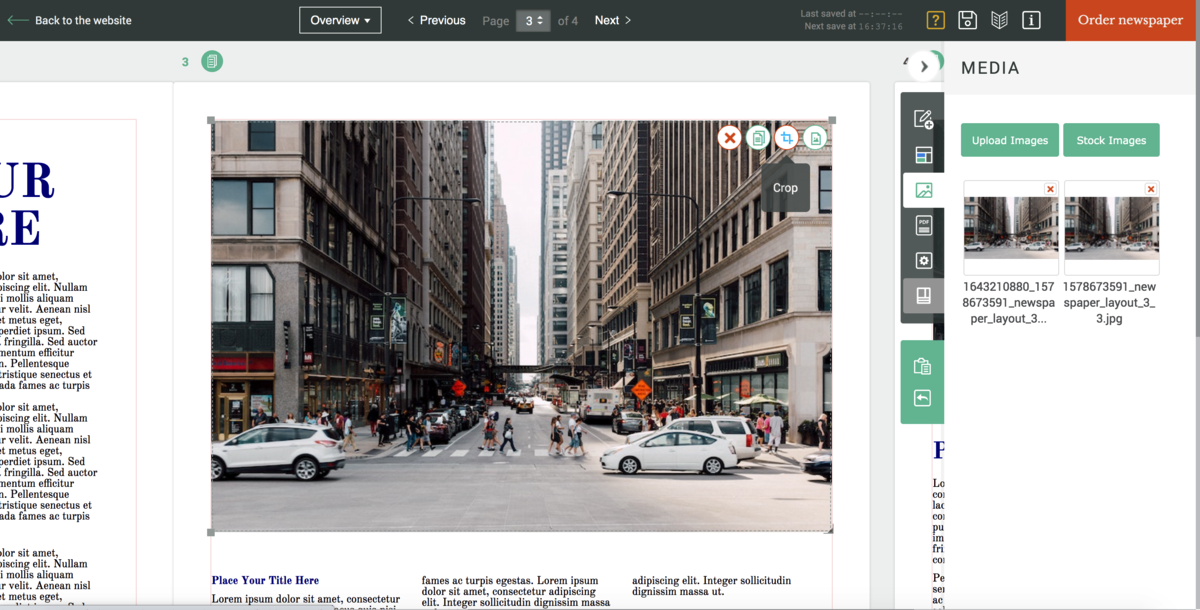Click the replace image icon on photo

pos(816,138)
